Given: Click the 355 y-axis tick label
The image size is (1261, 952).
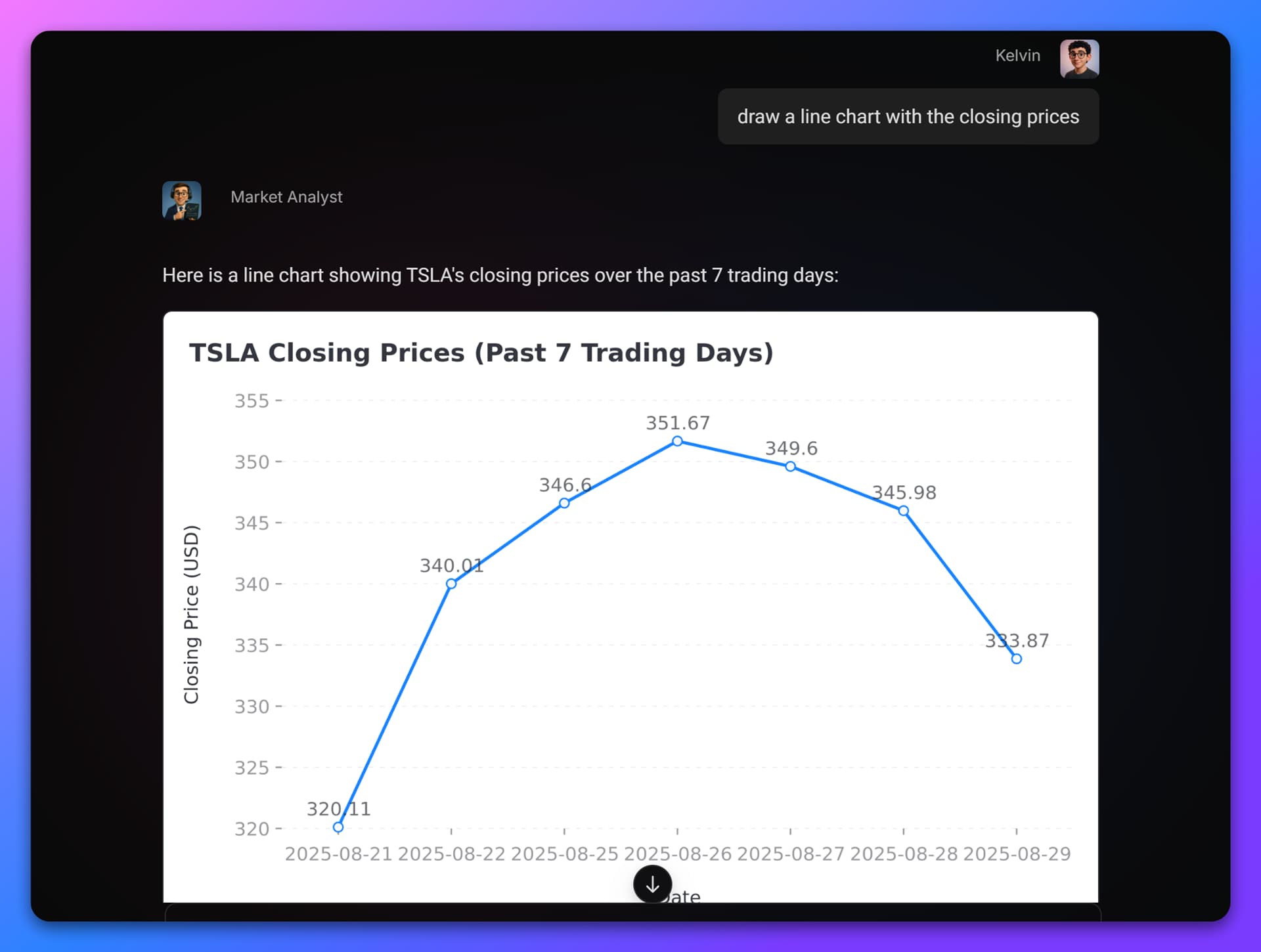Looking at the screenshot, I should click(252, 400).
